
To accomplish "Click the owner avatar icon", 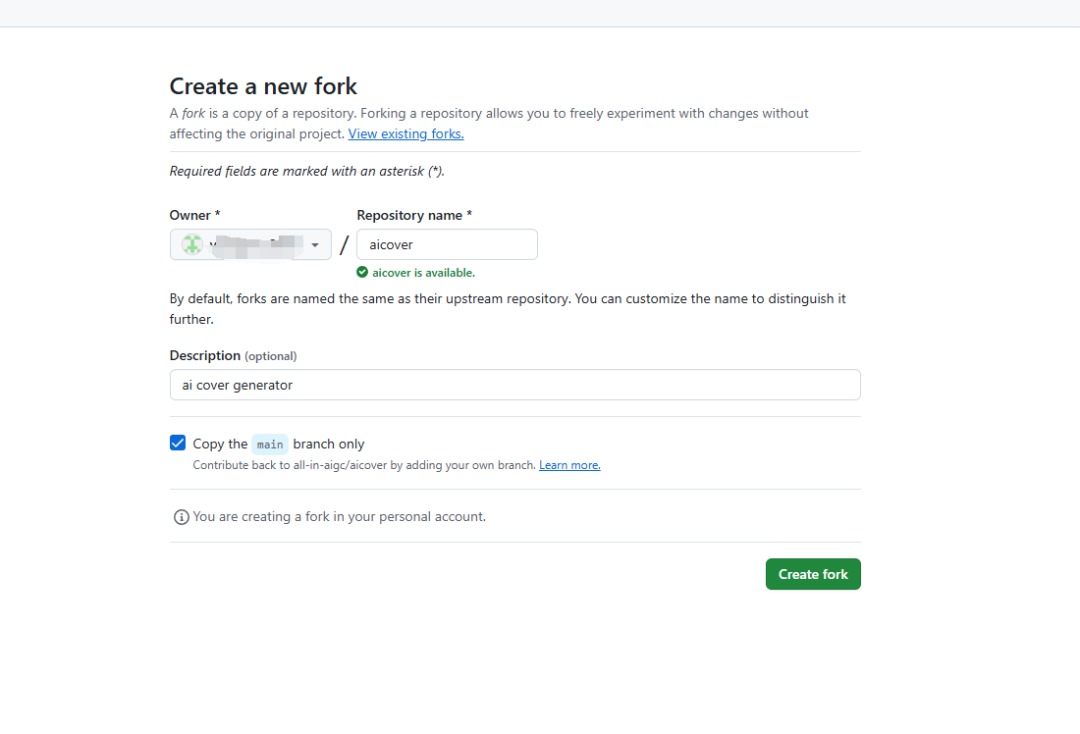I will tap(192, 244).
